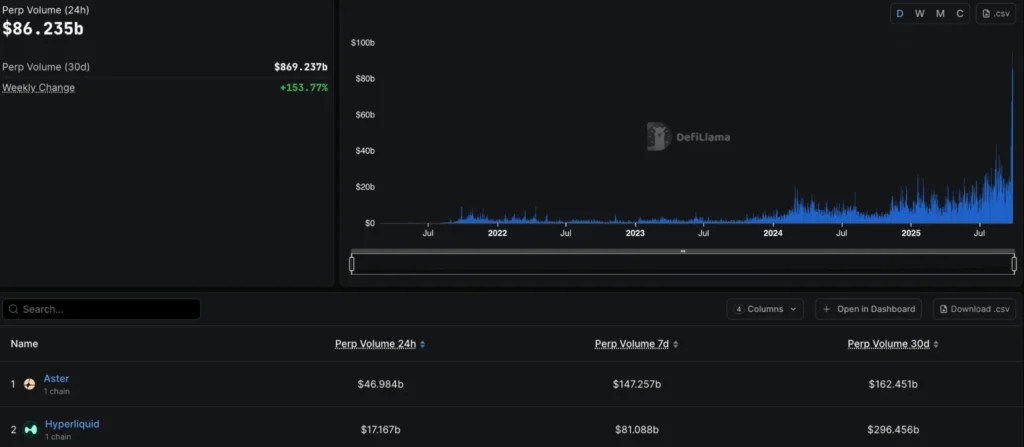Switch the chart to Monthly (M) view

[940, 14]
